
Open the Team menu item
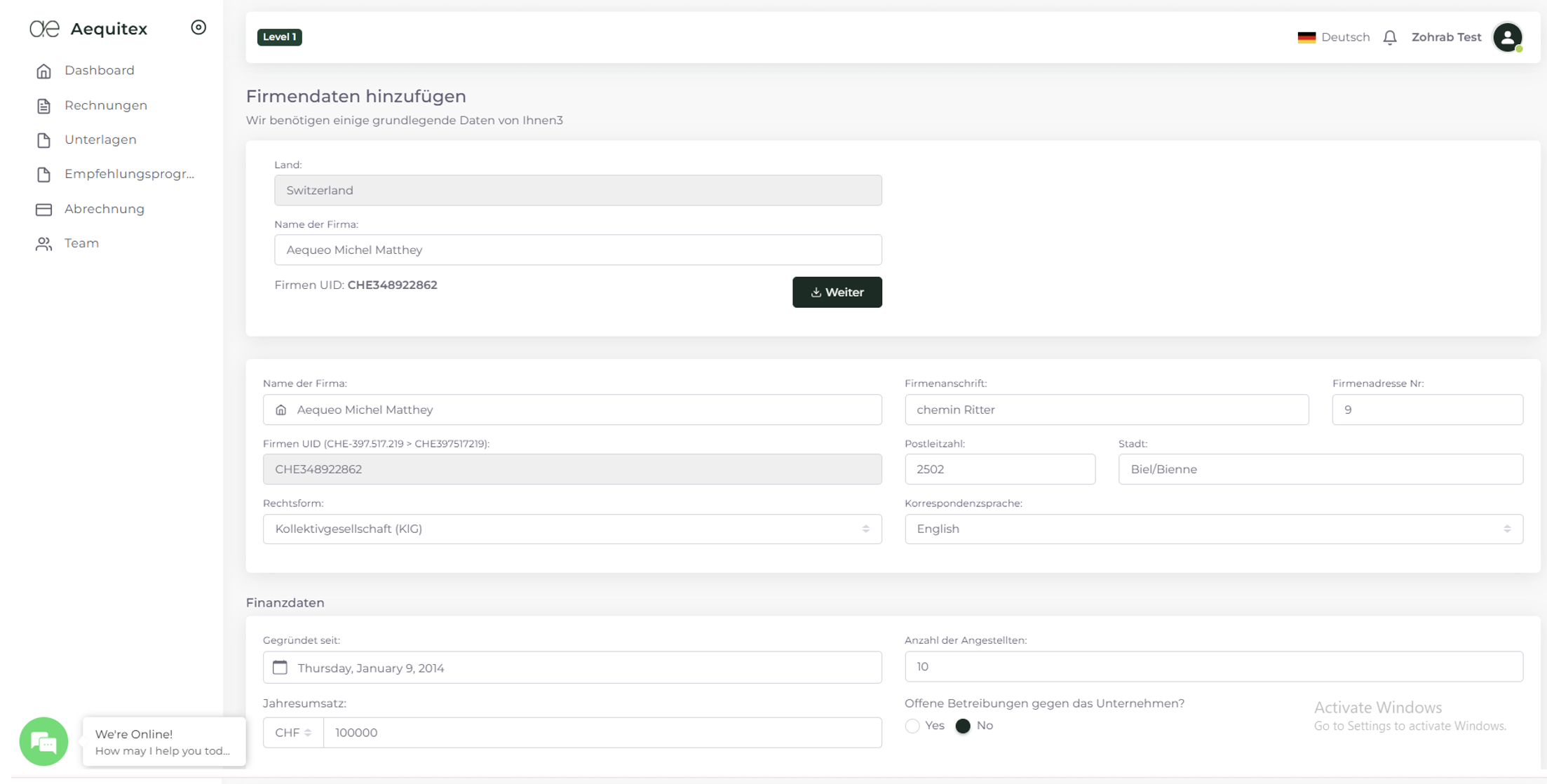point(81,243)
